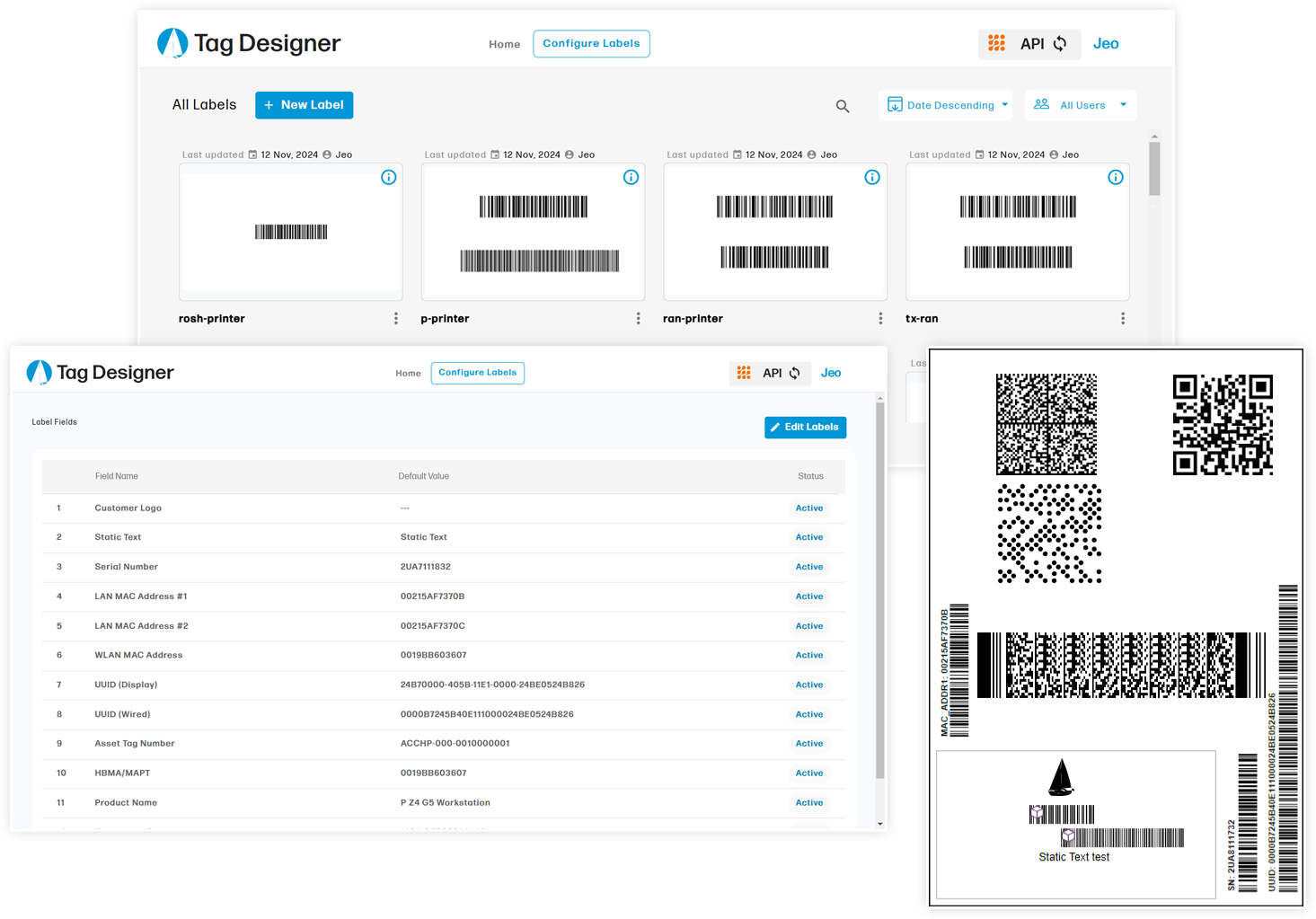The width and height of the screenshot is (1316, 919).
Task: Open three-dot menu for rosh-printer
Action: point(396,319)
